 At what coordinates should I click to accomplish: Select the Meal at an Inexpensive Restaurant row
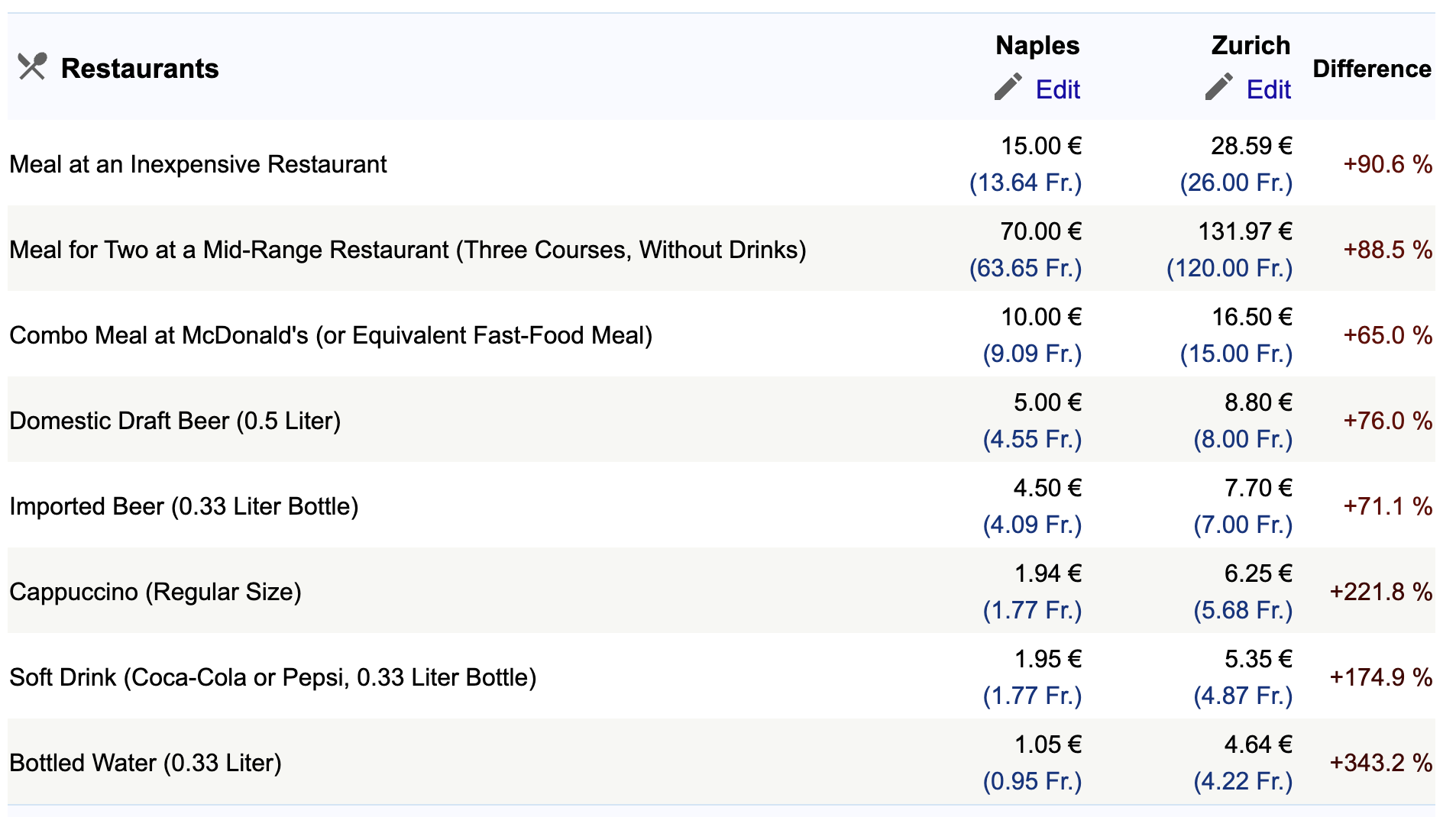pos(198,164)
